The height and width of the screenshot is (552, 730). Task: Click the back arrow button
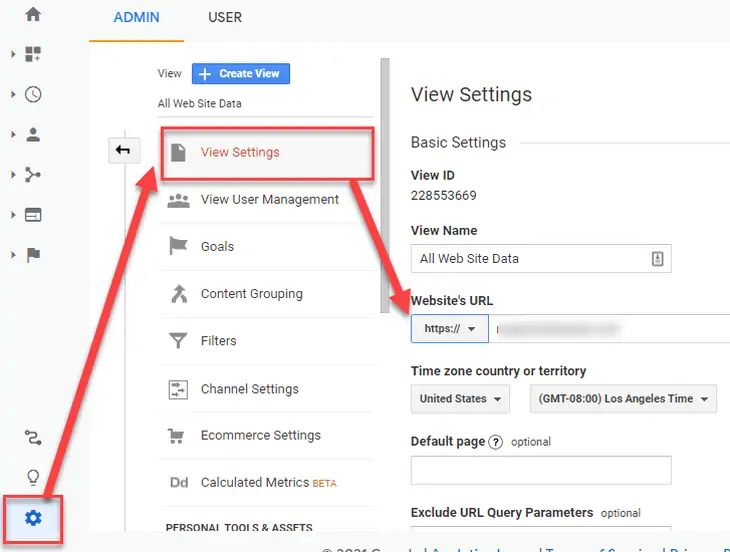point(123,150)
